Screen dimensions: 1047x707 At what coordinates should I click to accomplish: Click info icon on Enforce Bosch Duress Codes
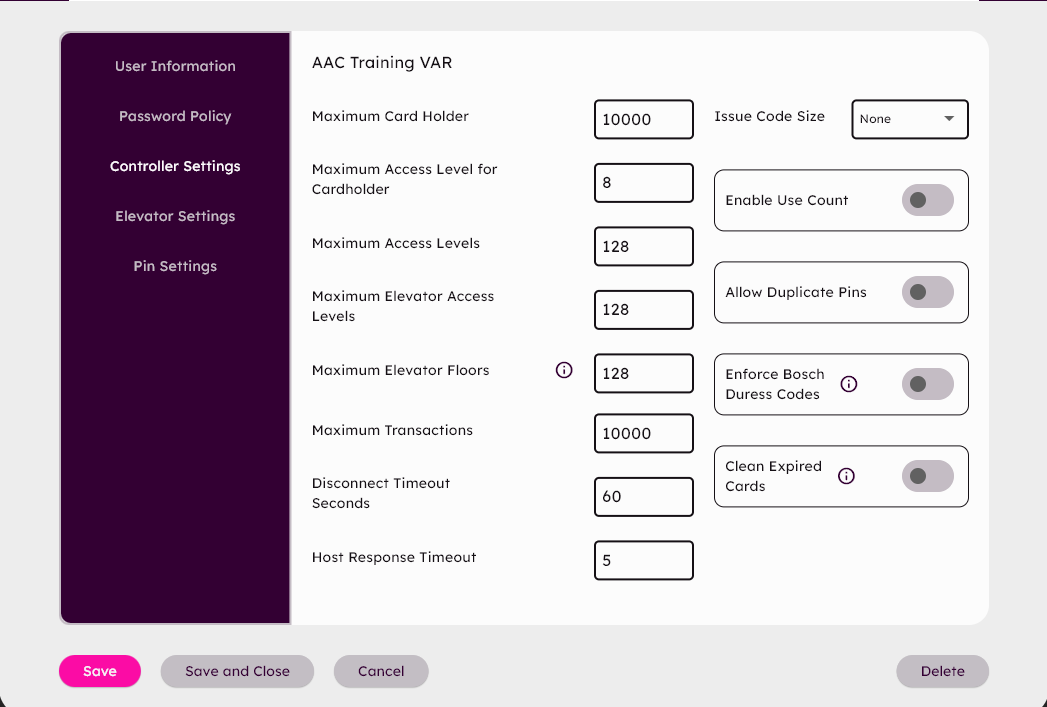click(847, 383)
